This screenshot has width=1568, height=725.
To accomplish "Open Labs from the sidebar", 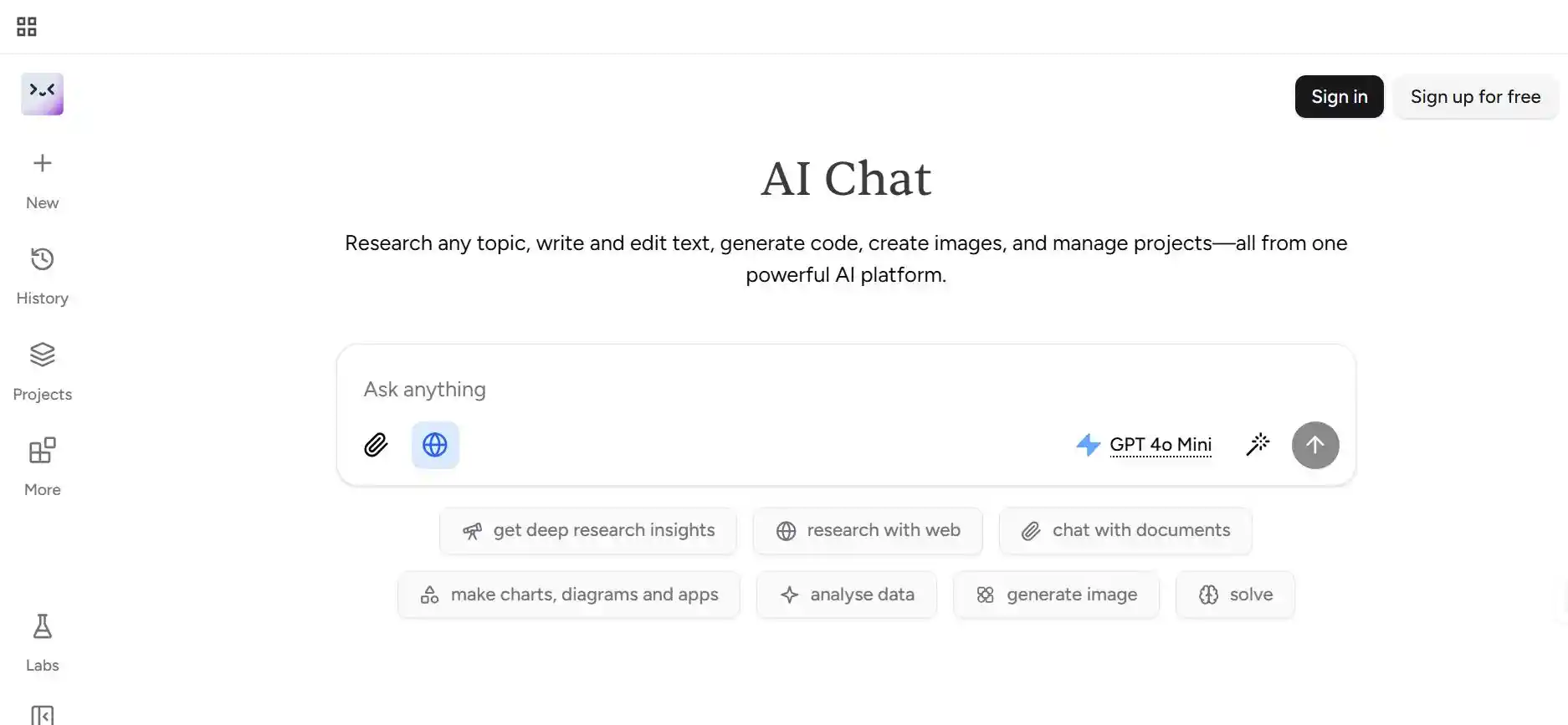I will click(x=43, y=642).
